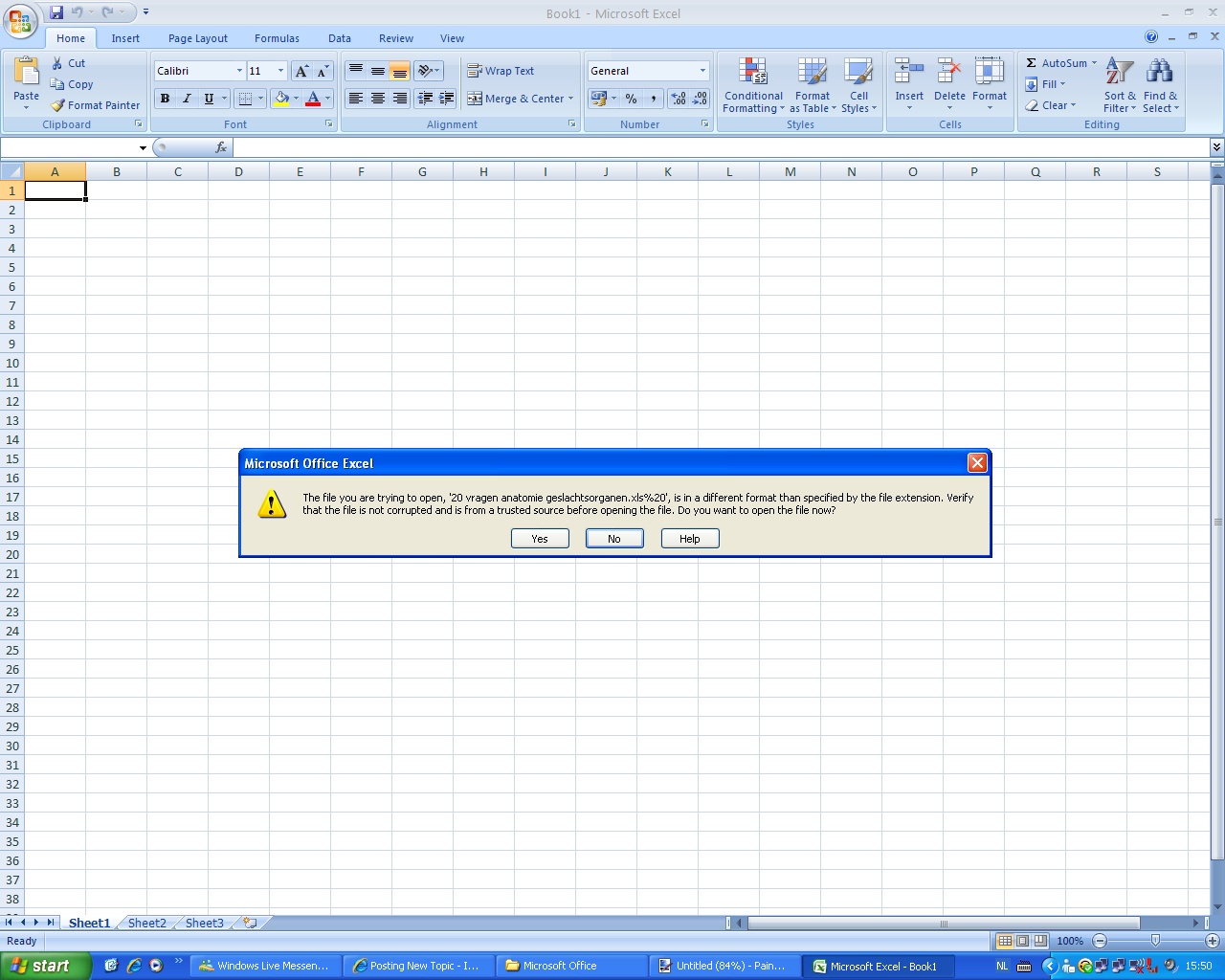1225x980 pixels.
Task: Select the column D header
Action: [x=238, y=172]
